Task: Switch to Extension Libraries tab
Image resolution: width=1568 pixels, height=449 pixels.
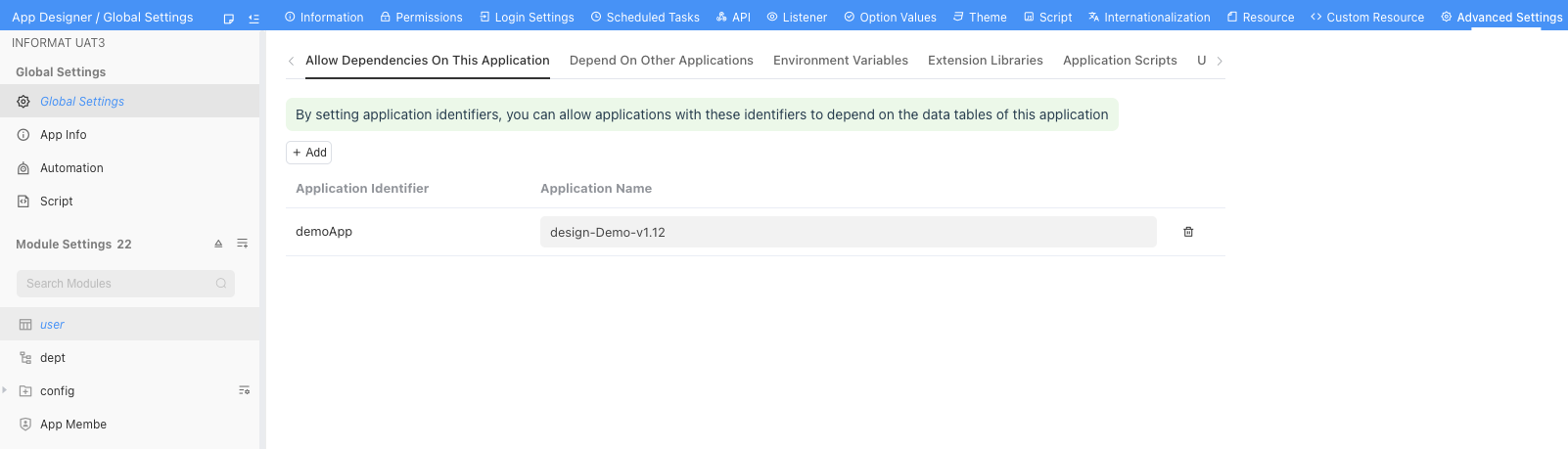Action: (986, 61)
